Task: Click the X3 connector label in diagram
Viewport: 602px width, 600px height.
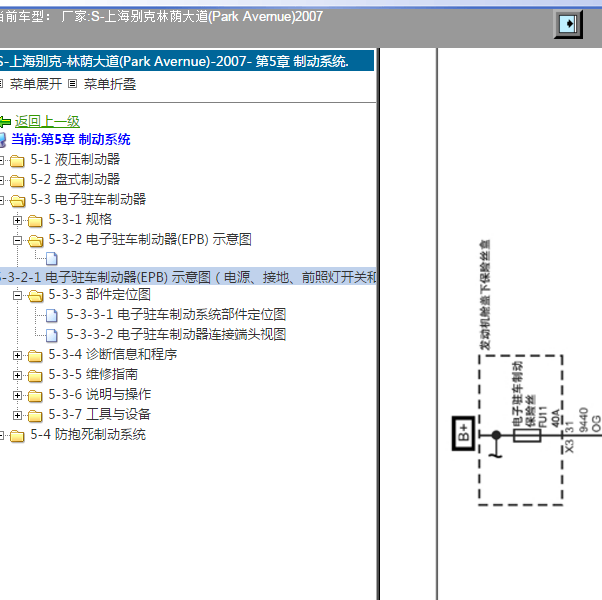Action: (x=569, y=446)
